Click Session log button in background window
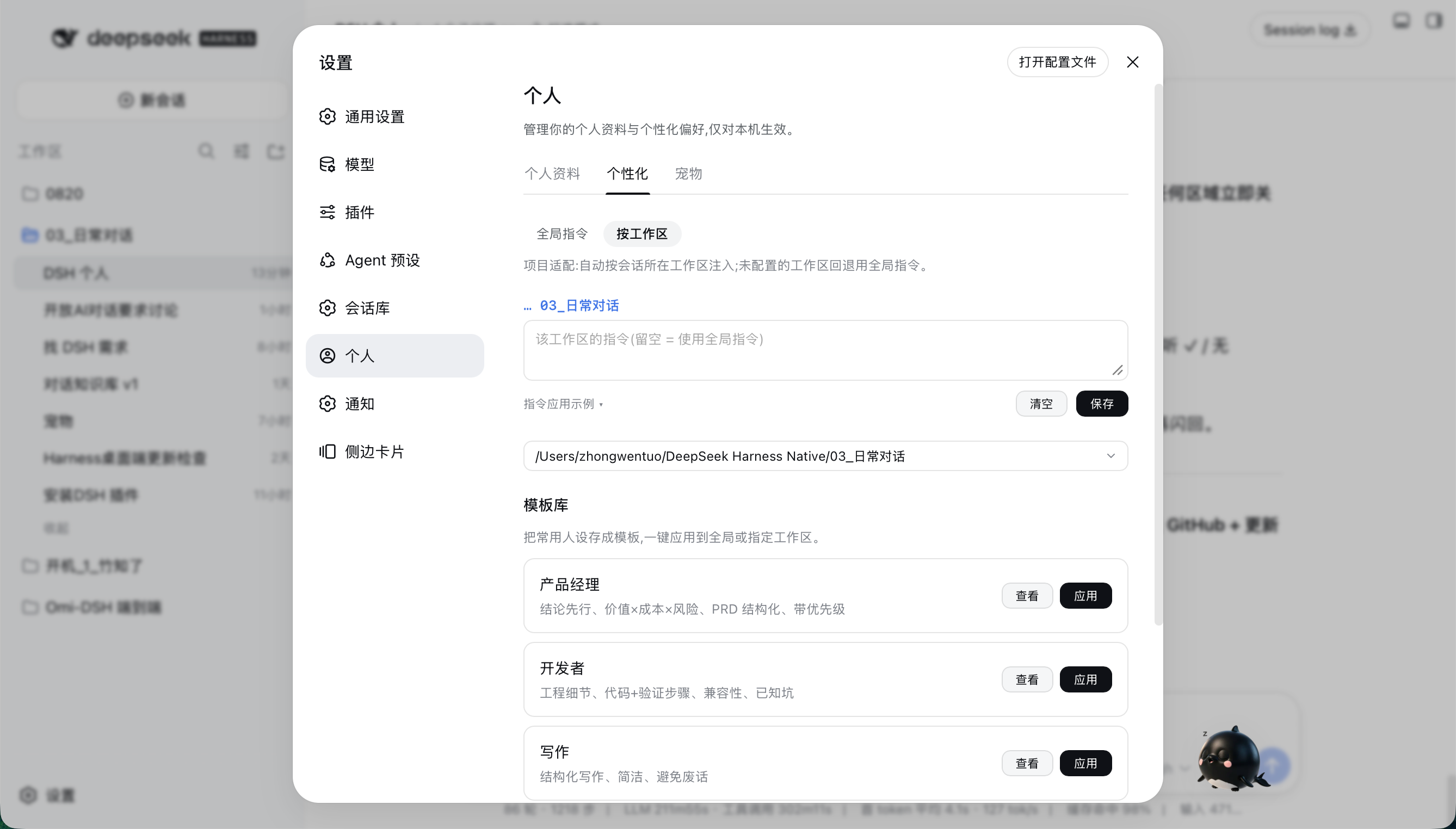This screenshot has height=829, width=1456. point(1310,30)
